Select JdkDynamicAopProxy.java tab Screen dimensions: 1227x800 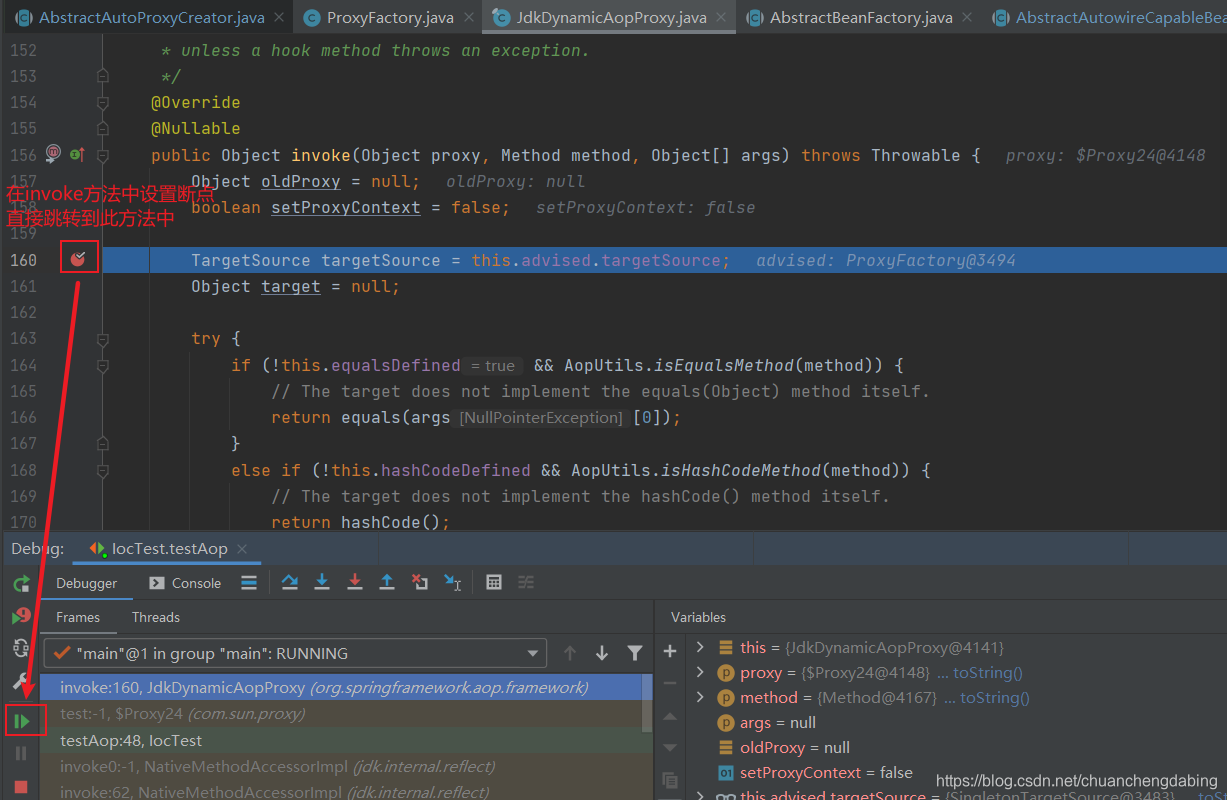pyautogui.click(x=611, y=17)
